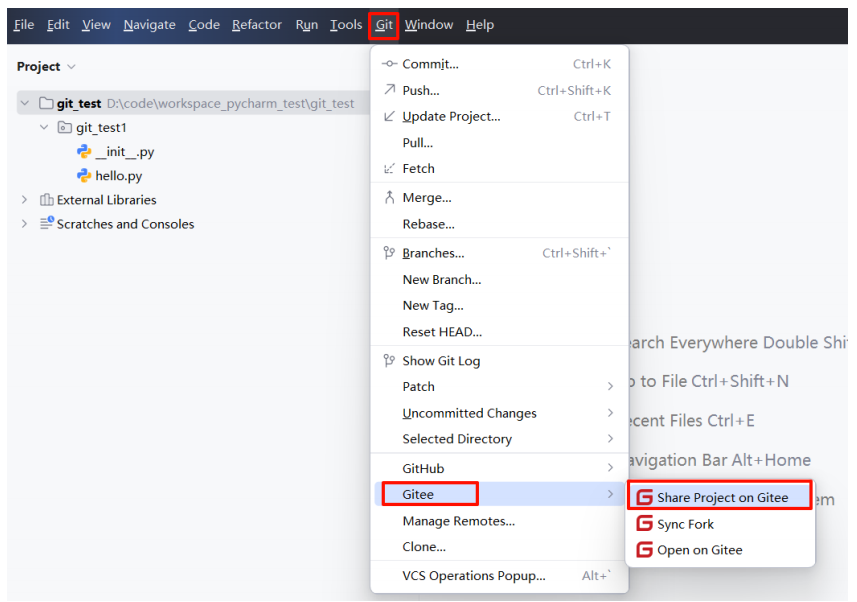Click the External Libraries icon

46,200
